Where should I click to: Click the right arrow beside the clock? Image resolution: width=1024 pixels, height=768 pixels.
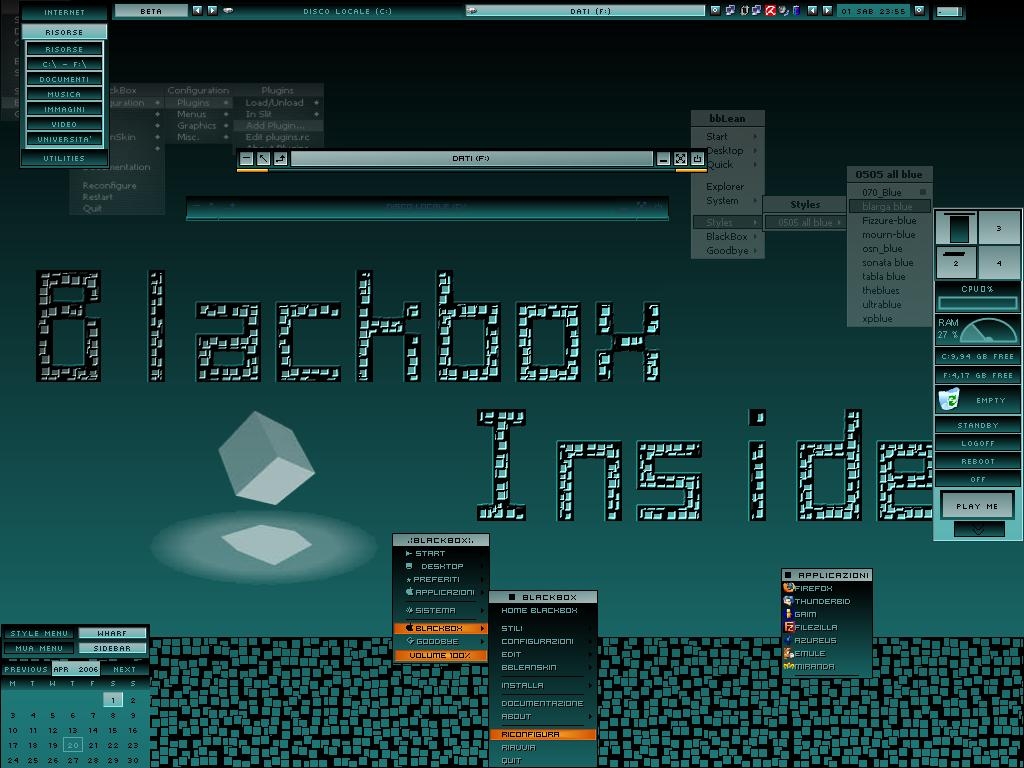pyautogui.click(x=827, y=10)
